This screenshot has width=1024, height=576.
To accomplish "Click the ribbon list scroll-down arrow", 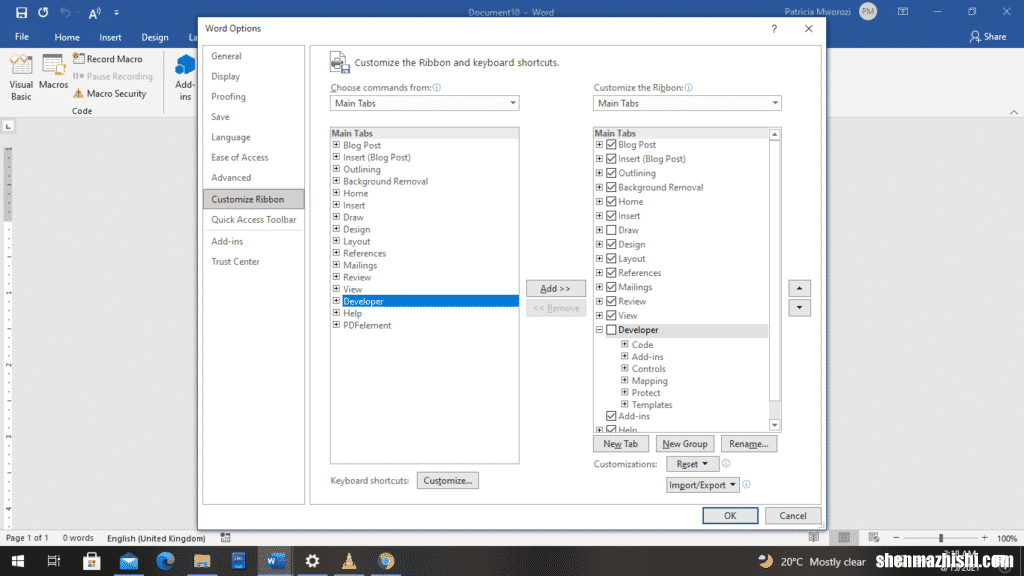I will pyautogui.click(x=775, y=425).
